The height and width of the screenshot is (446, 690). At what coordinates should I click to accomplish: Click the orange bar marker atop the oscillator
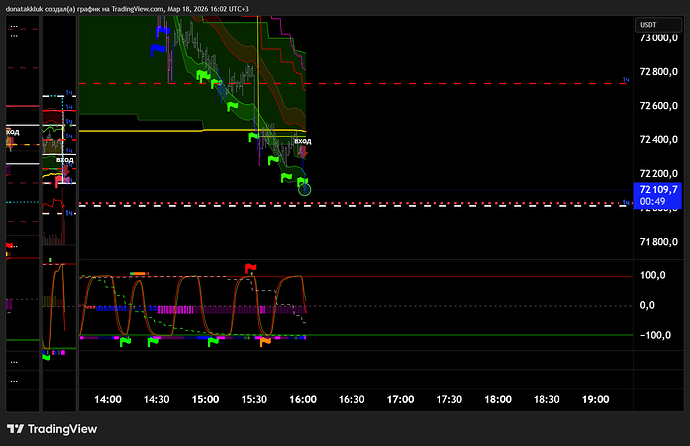point(138,273)
